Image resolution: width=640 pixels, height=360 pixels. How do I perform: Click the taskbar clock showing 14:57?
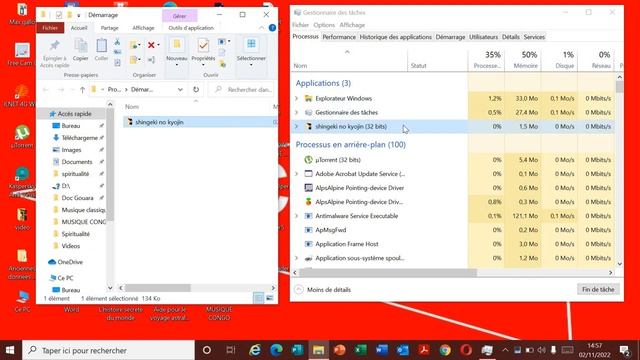point(594,350)
